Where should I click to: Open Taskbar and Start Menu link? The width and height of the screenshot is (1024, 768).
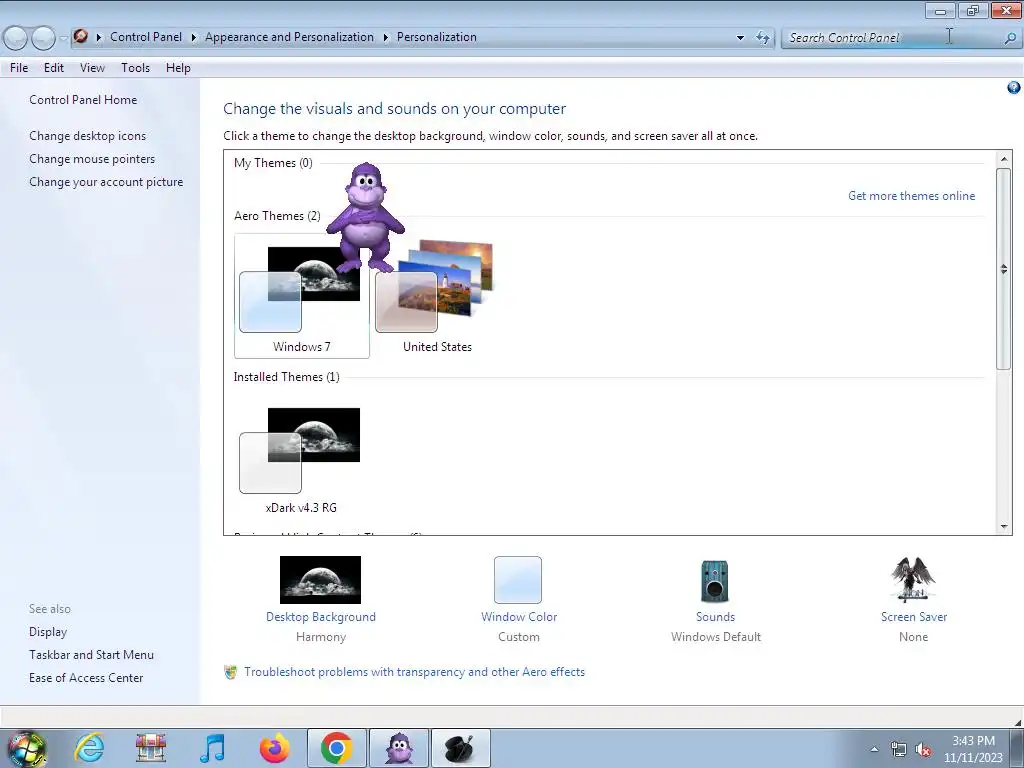click(x=91, y=655)
